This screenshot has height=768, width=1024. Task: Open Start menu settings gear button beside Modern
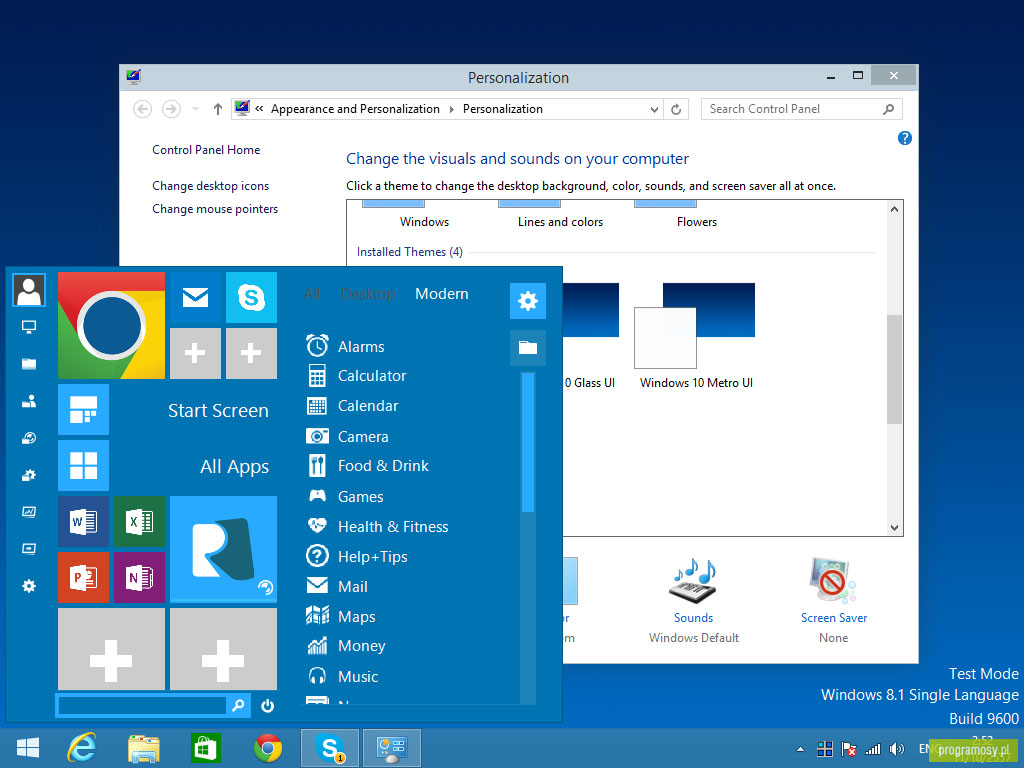click(528, 301)
